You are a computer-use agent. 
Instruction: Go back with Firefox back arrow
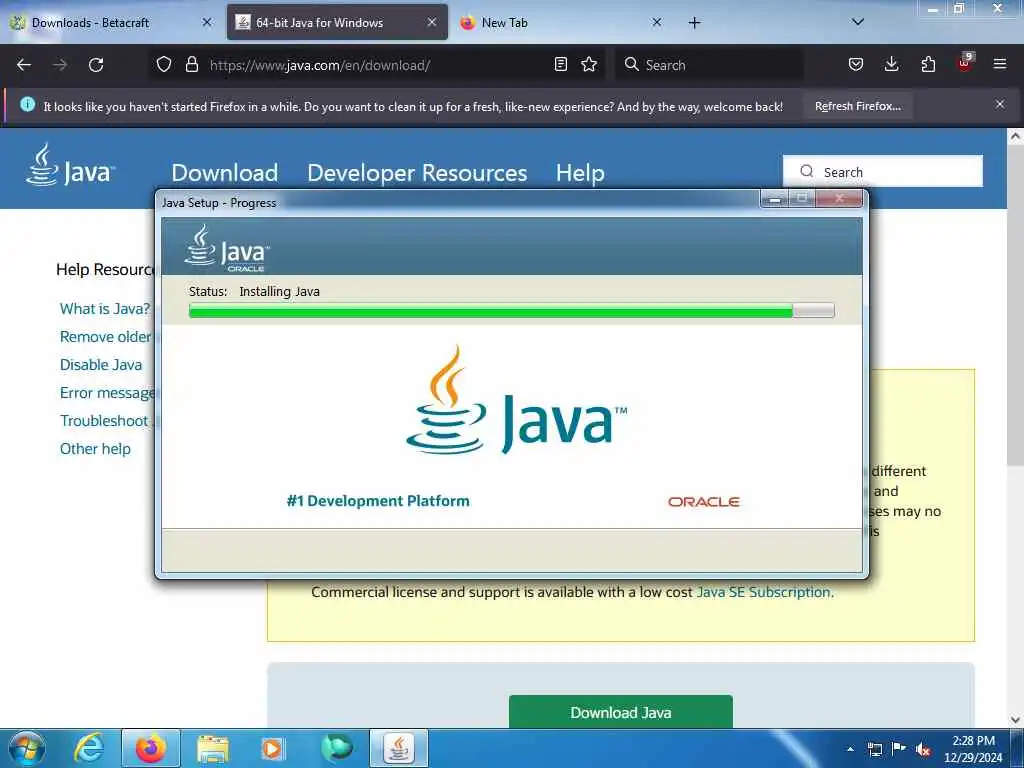[24, 65]
